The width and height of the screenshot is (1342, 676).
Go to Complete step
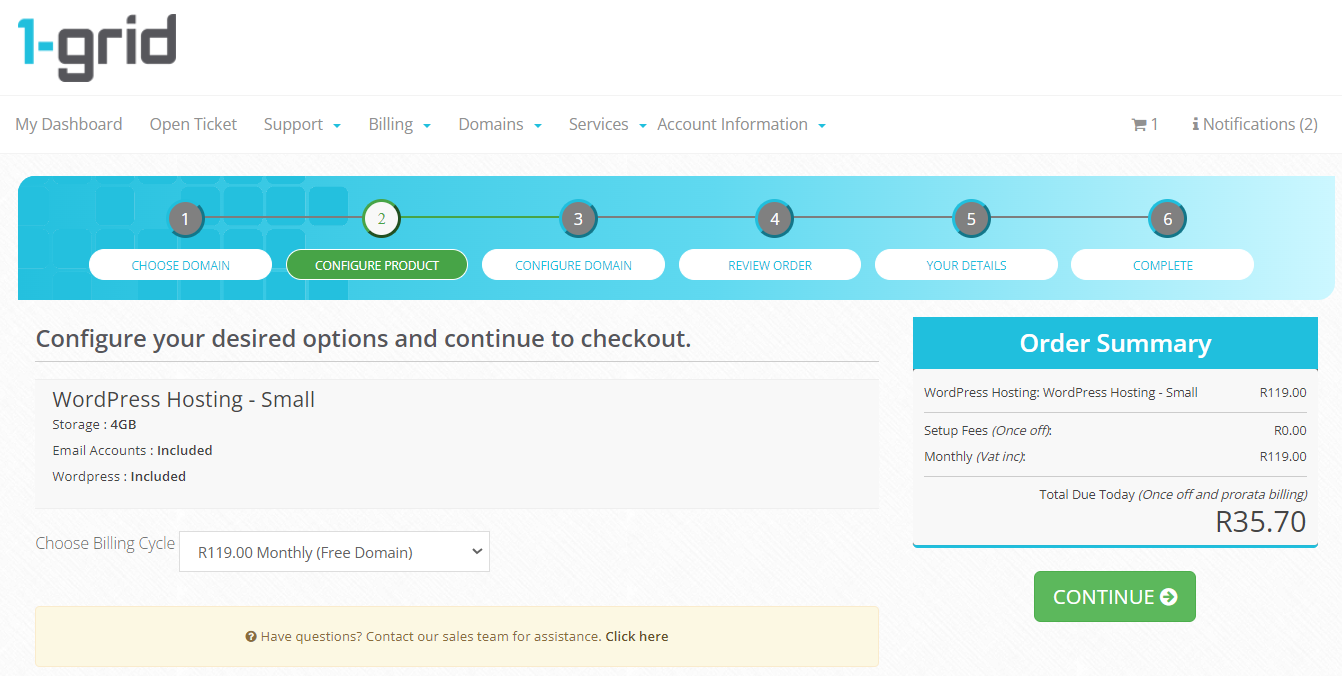1162,265
